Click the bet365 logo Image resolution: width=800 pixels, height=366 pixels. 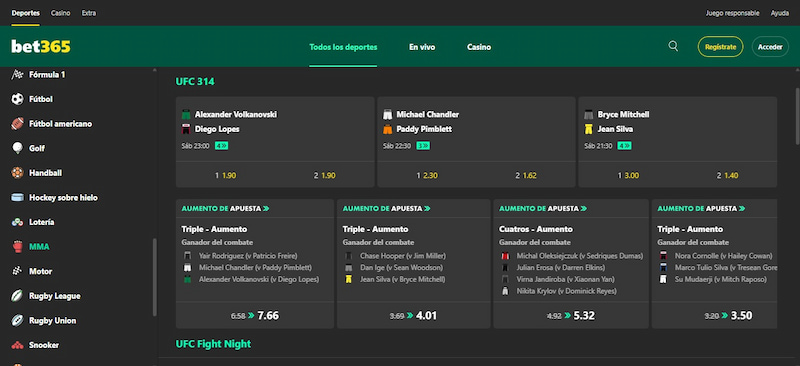41,47
